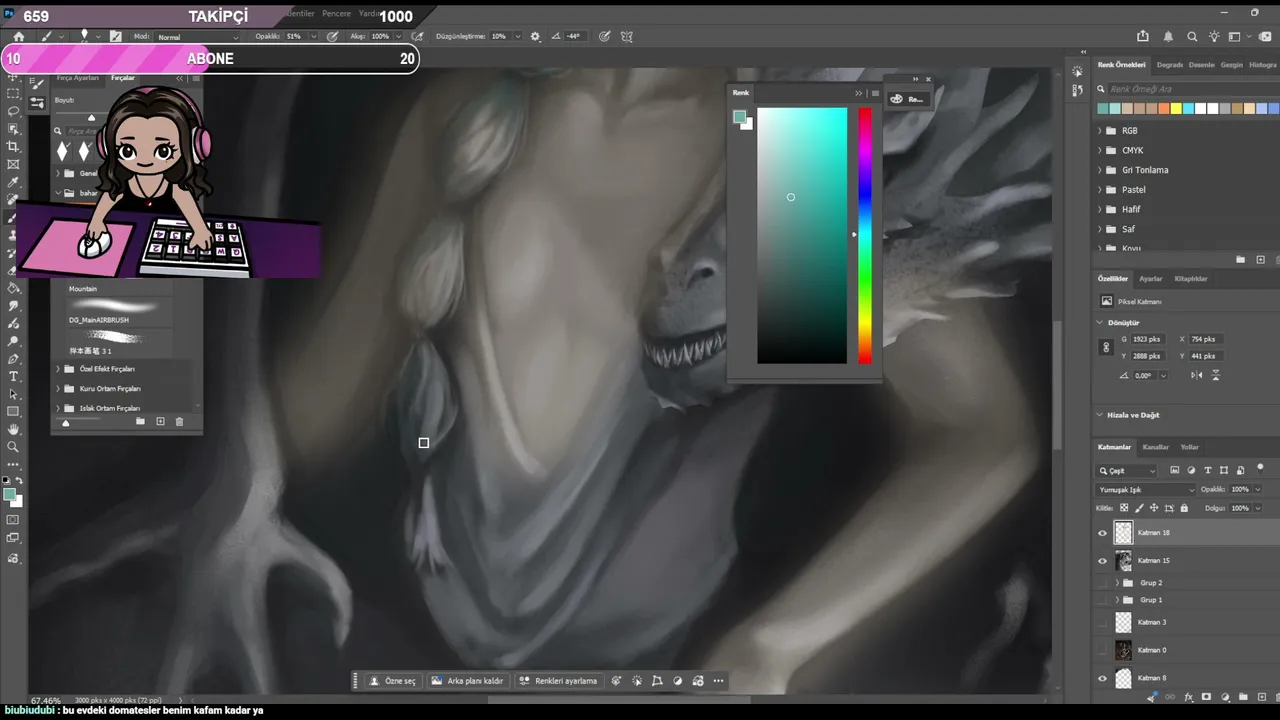Show the Katman 0 layer
Screen dimensions: 1280x720
point(1102,650)
